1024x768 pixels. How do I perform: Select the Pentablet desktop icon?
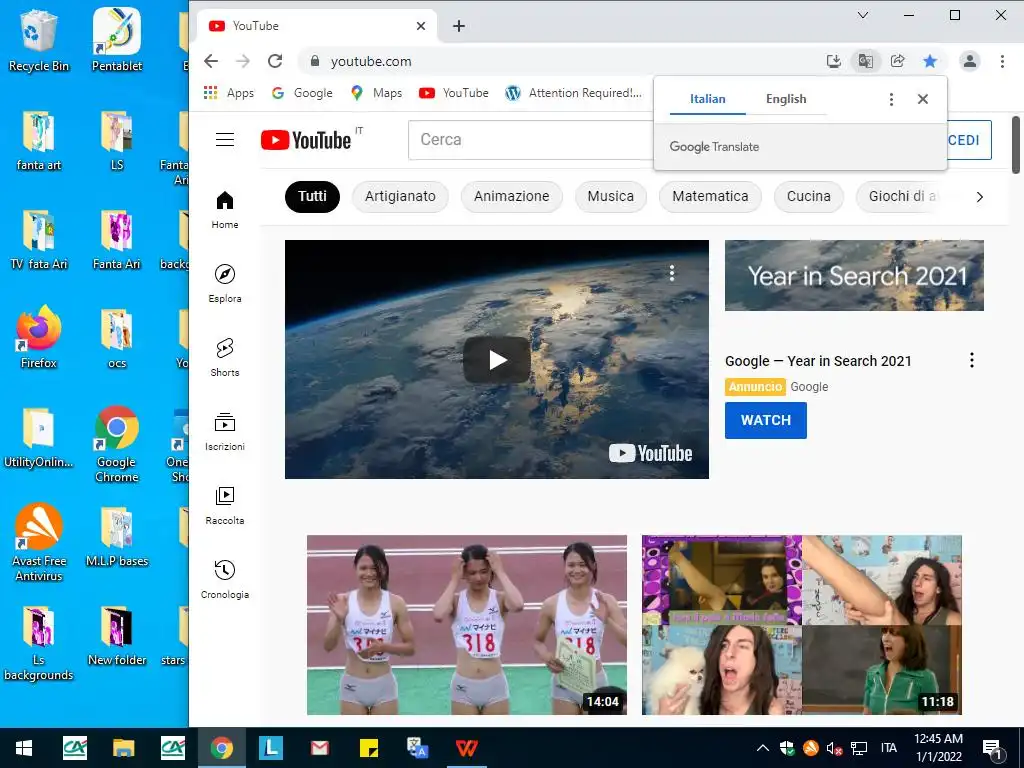[117, 40]
